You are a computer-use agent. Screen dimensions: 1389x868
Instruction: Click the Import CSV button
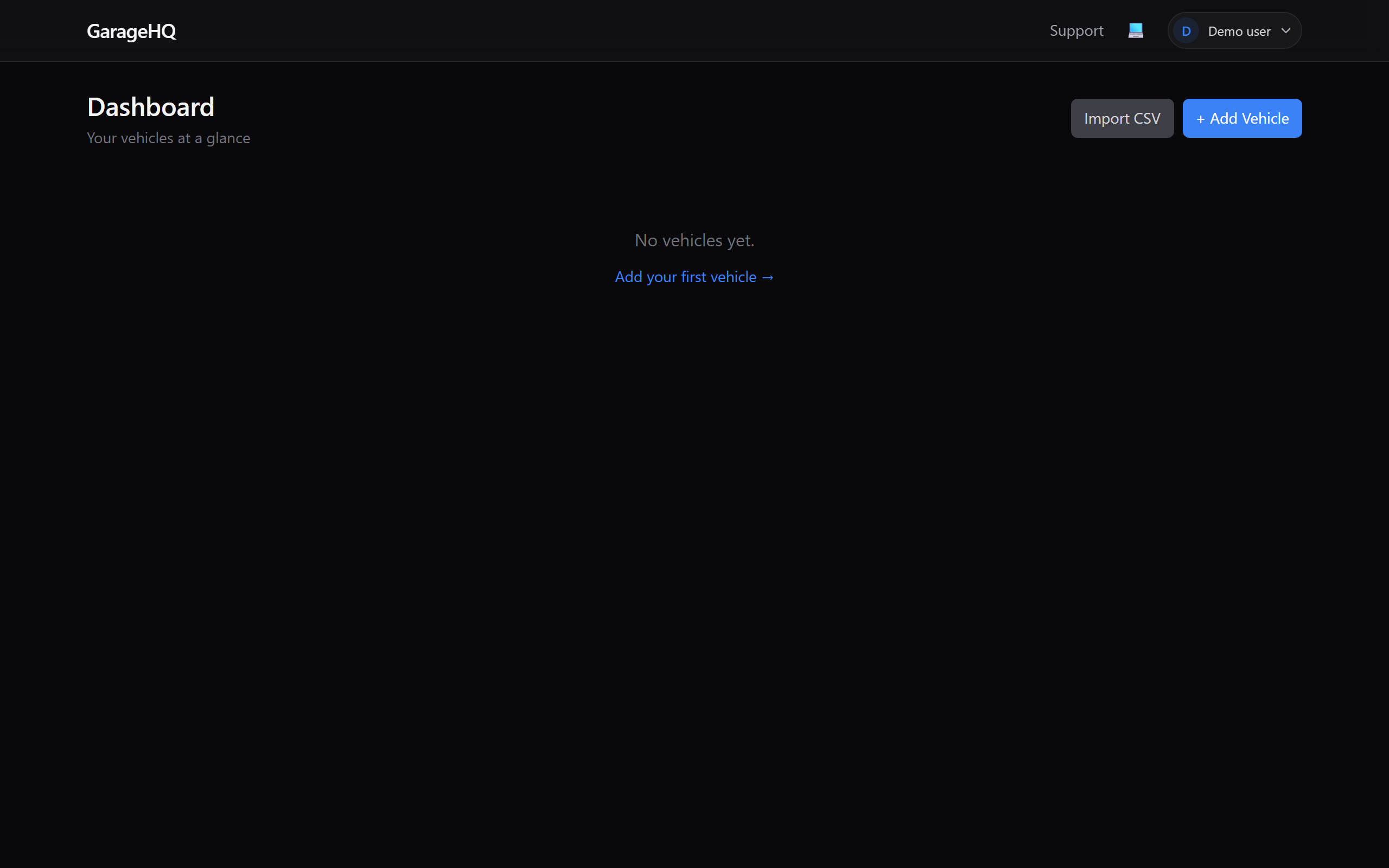point(1122,118)
